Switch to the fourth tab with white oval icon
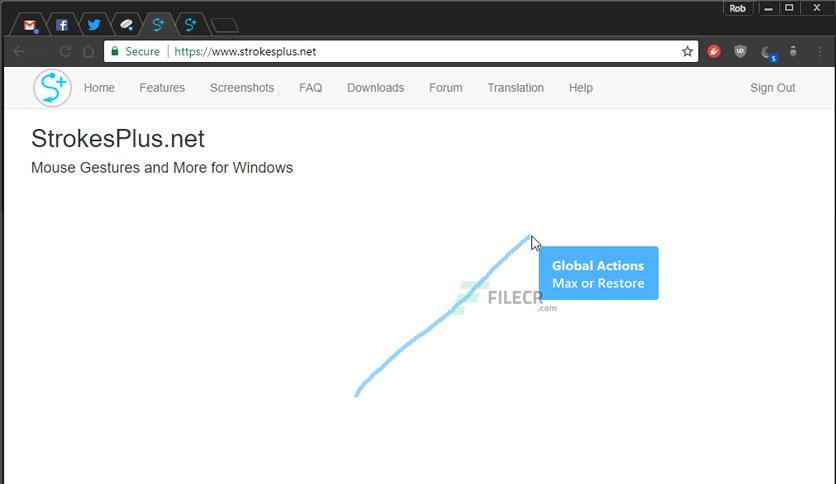 [x=126, y=25]
